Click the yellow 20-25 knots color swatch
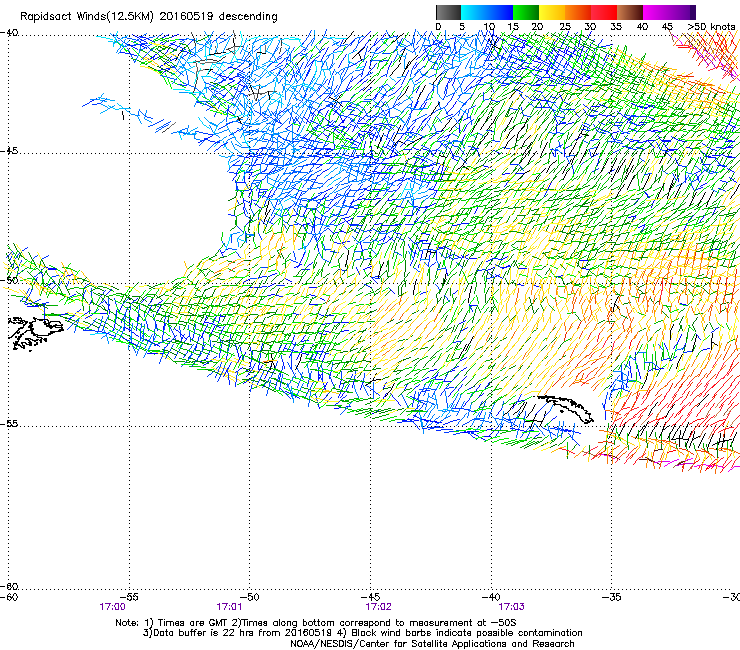The image size is (740, 650). [552, 12]
